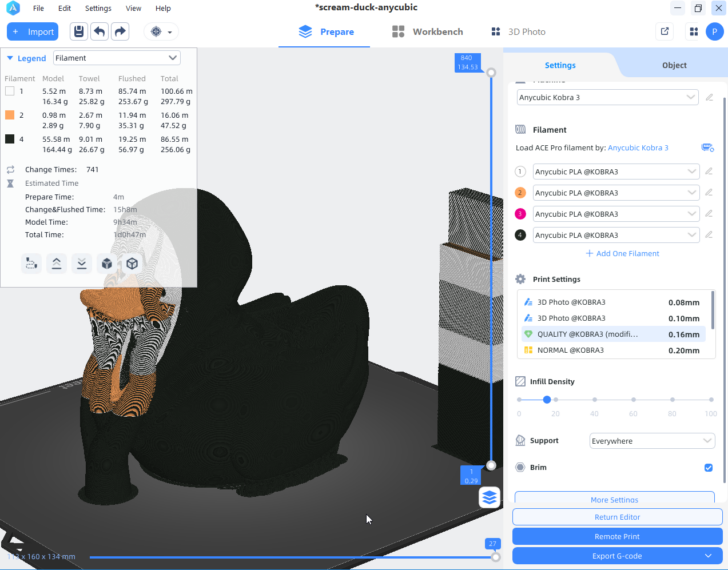The height and width of the screenshot is (570, 728).
Task: Switch to the 3D Photo tab
Action: pos(518,32)
